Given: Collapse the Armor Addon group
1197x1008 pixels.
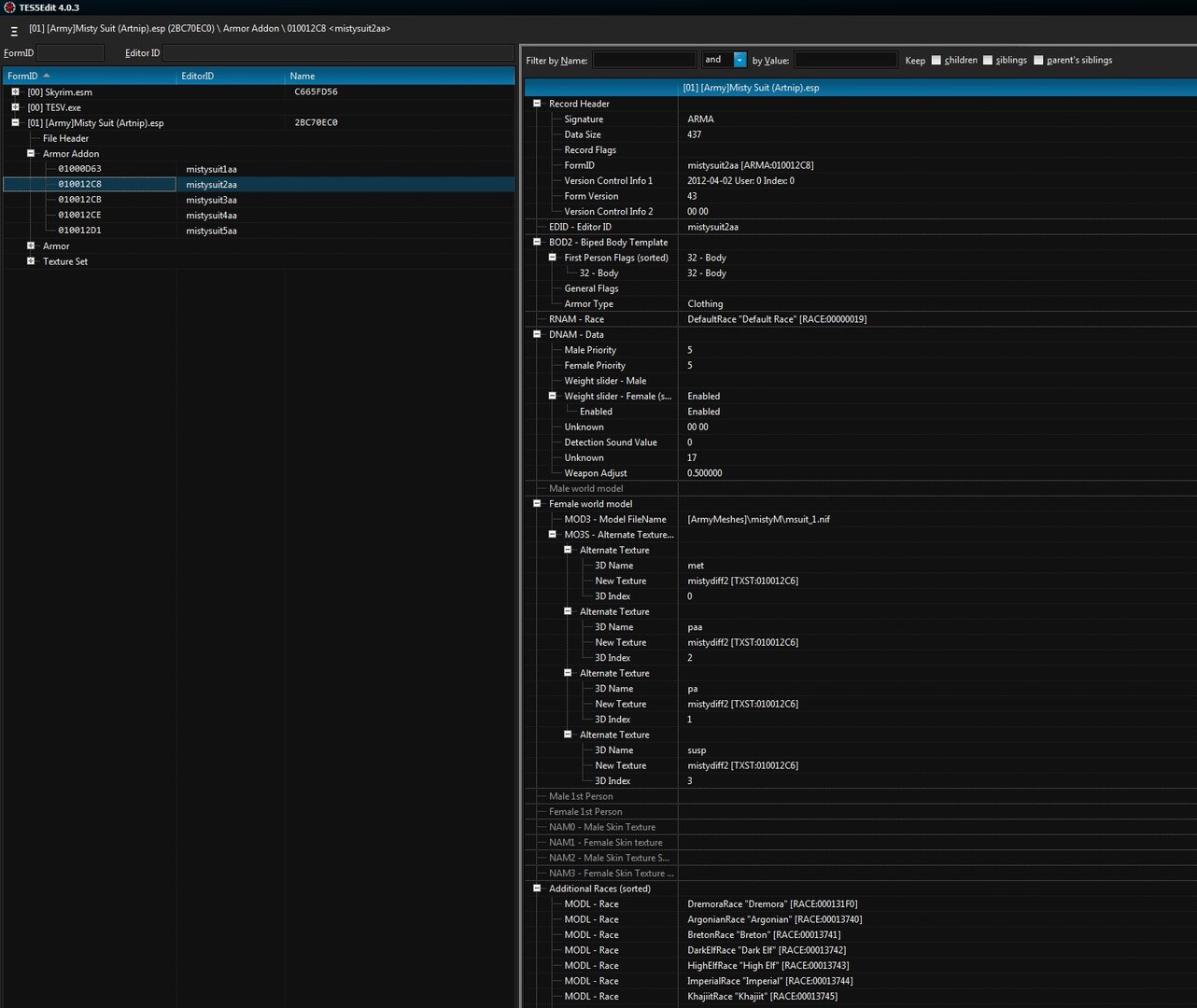Looking at the screenshot, I should (x=31, y=153).
